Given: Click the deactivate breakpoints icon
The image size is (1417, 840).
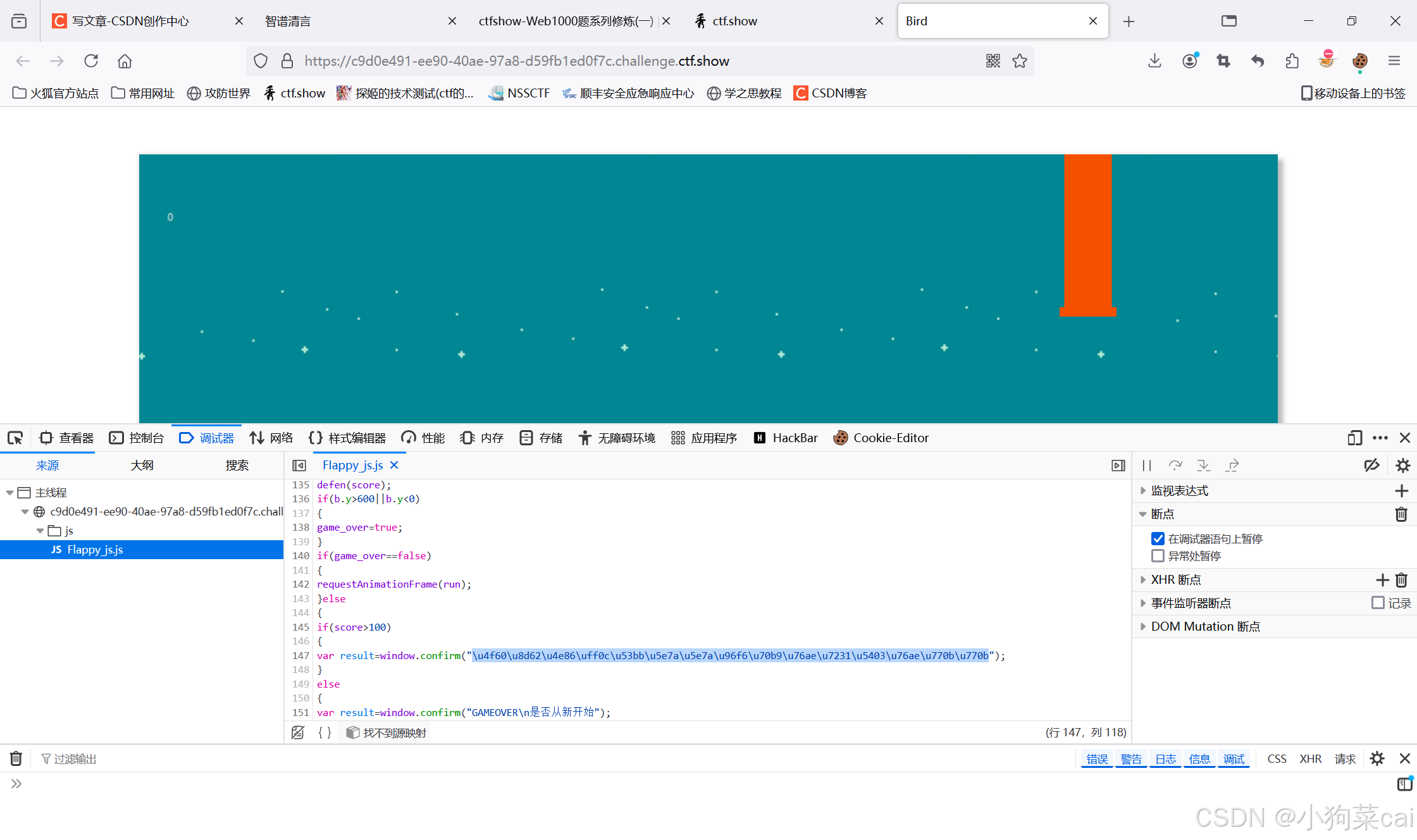Looking at the screenshot, I should click(1371, 466).
